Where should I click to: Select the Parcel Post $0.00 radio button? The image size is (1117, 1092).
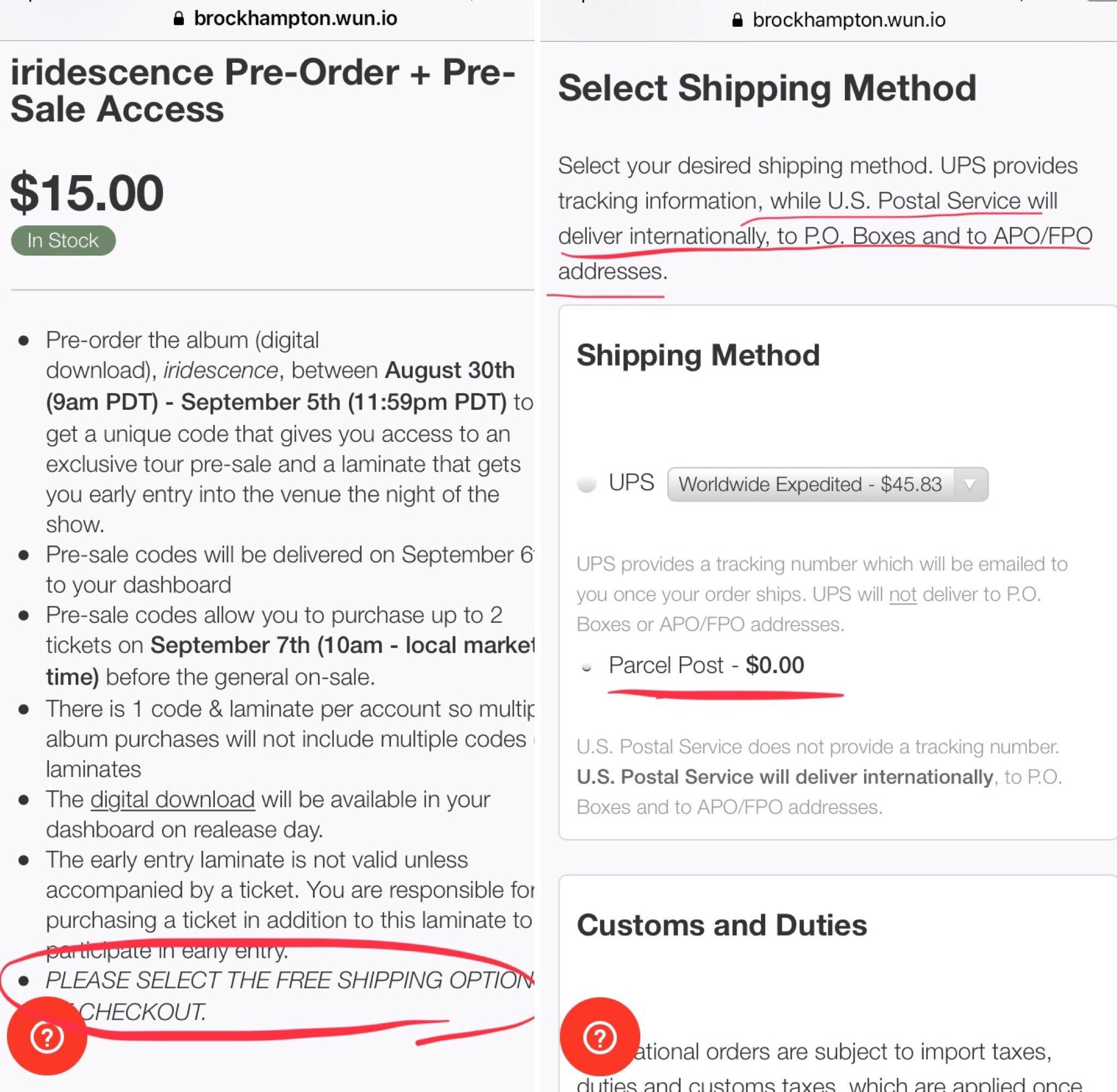pos(587,667)
